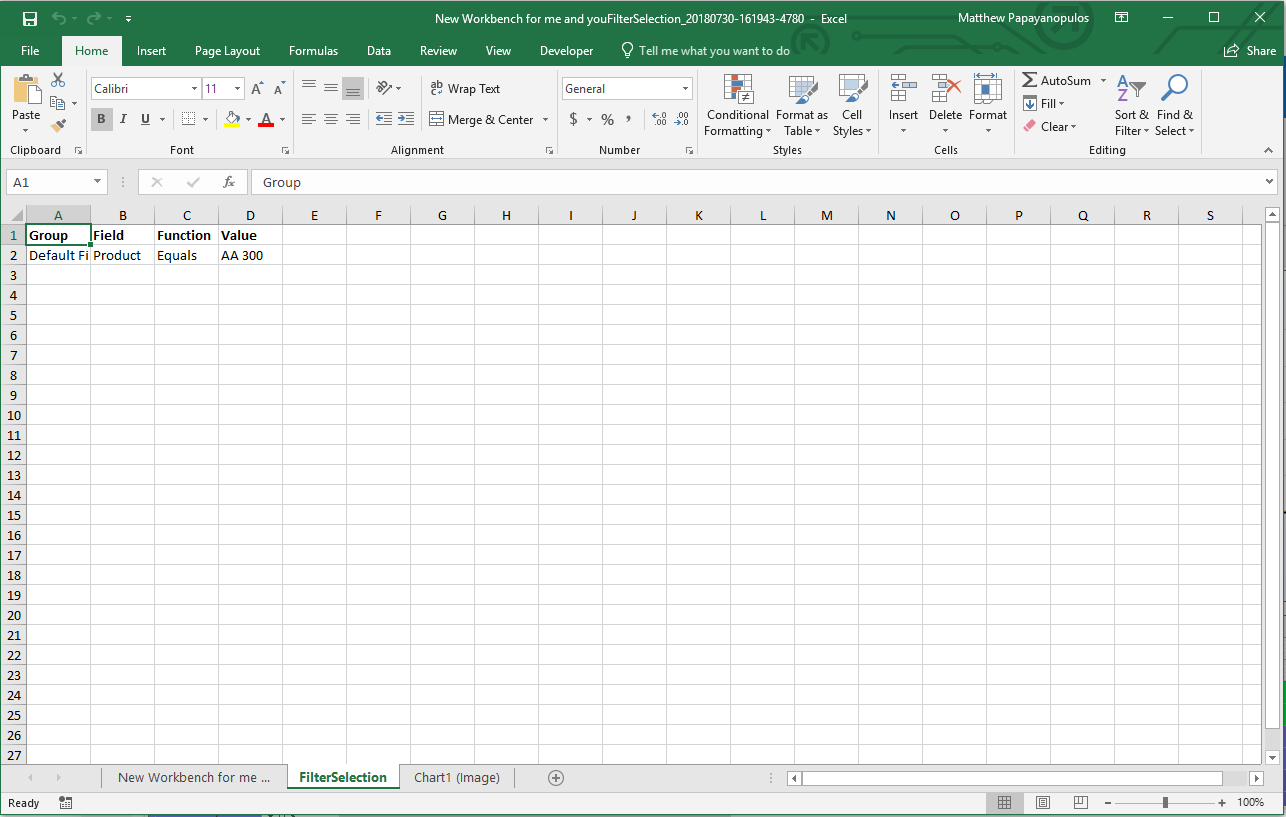The width and height of the screenshot is (1286, 817).
Task: Select cell D2 containing AA 300
Action: coord(250,255)
